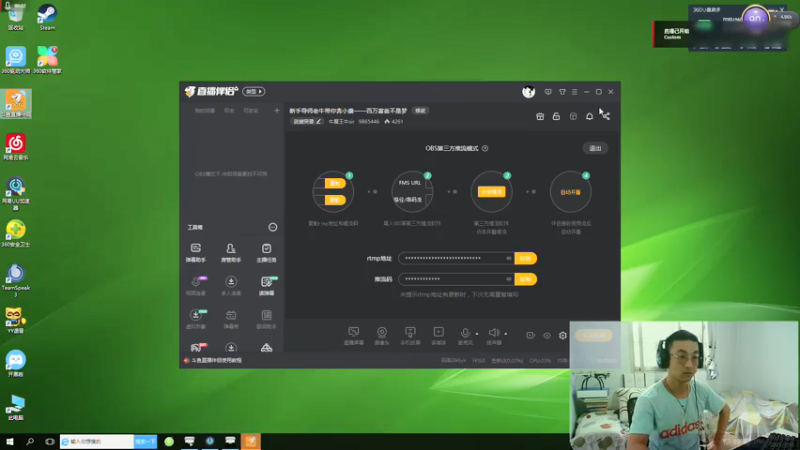Open the TeamSpeak 3 desktop shortcut
800x450 pixels.
[x=16, y=280]
